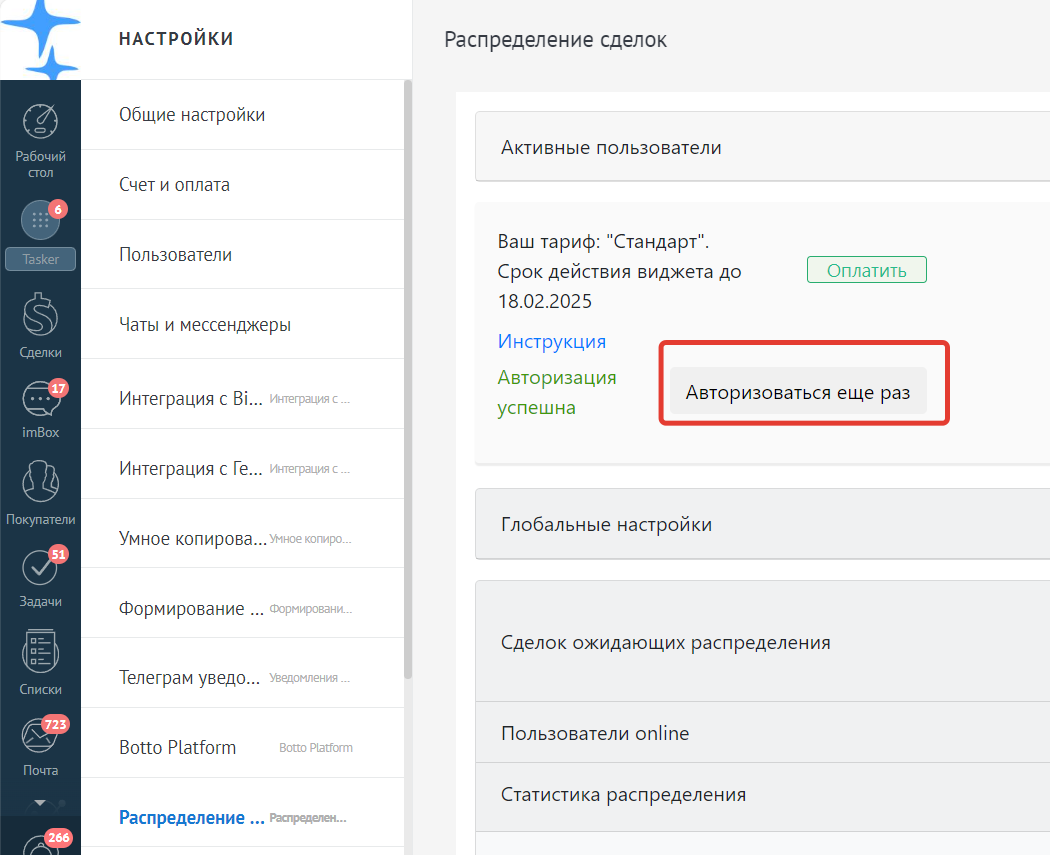The width and height of the screenshot is (1050, 855).
Task: Open Покупатели customers icon
Action: tap(40, 481)
